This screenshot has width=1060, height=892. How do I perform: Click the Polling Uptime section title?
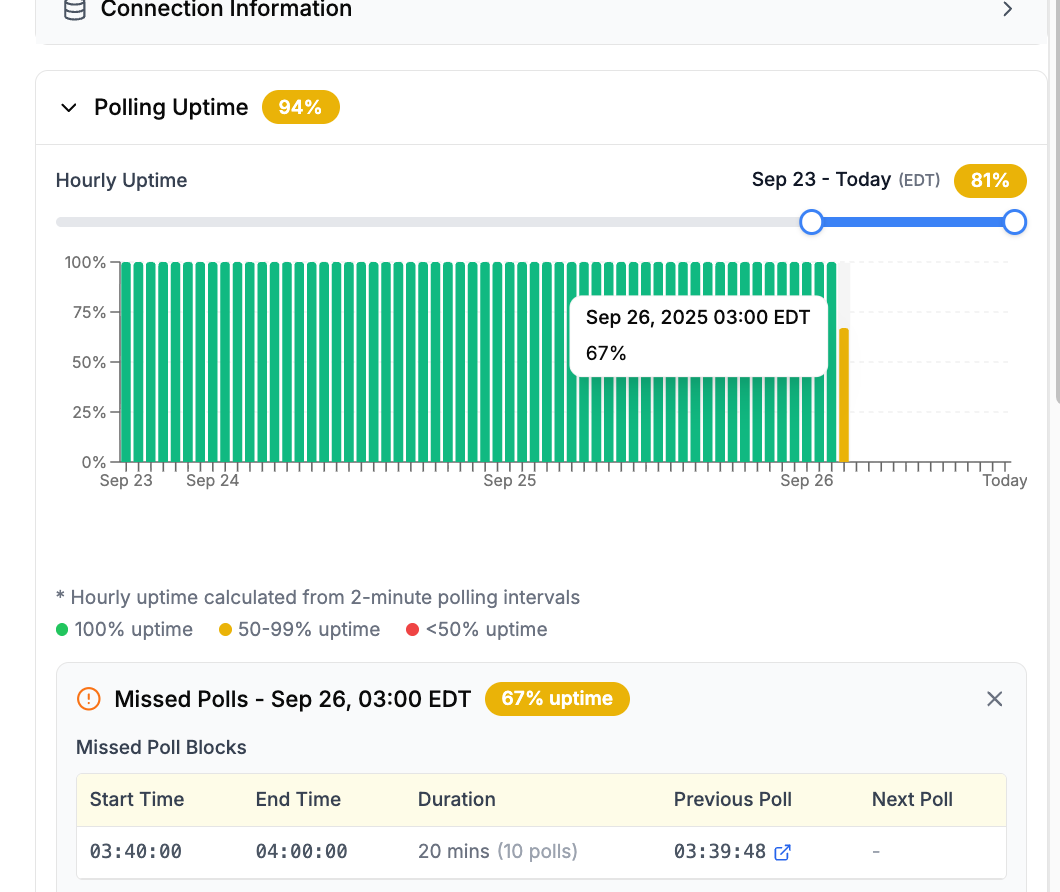pos(171,108)
